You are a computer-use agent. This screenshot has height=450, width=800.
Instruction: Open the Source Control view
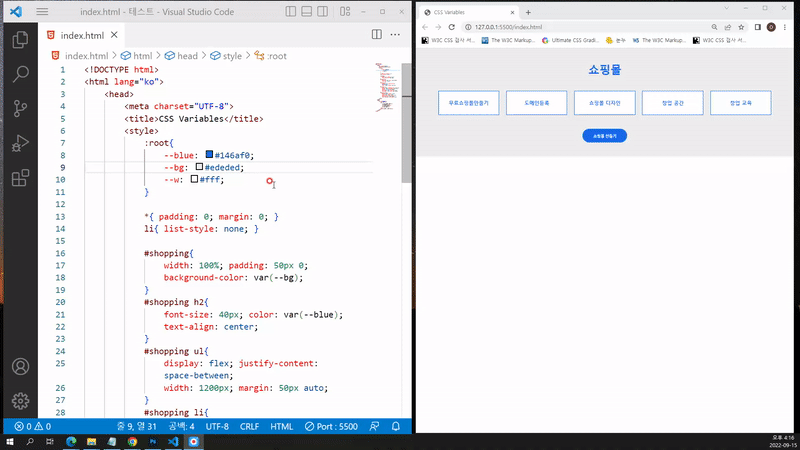20,108
